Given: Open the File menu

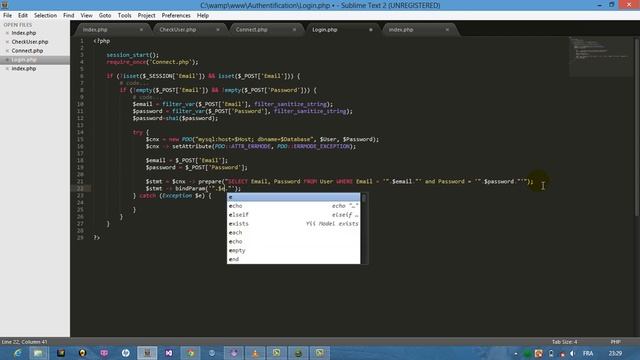Looking at the screenshot, I should [x=7, y=16].
